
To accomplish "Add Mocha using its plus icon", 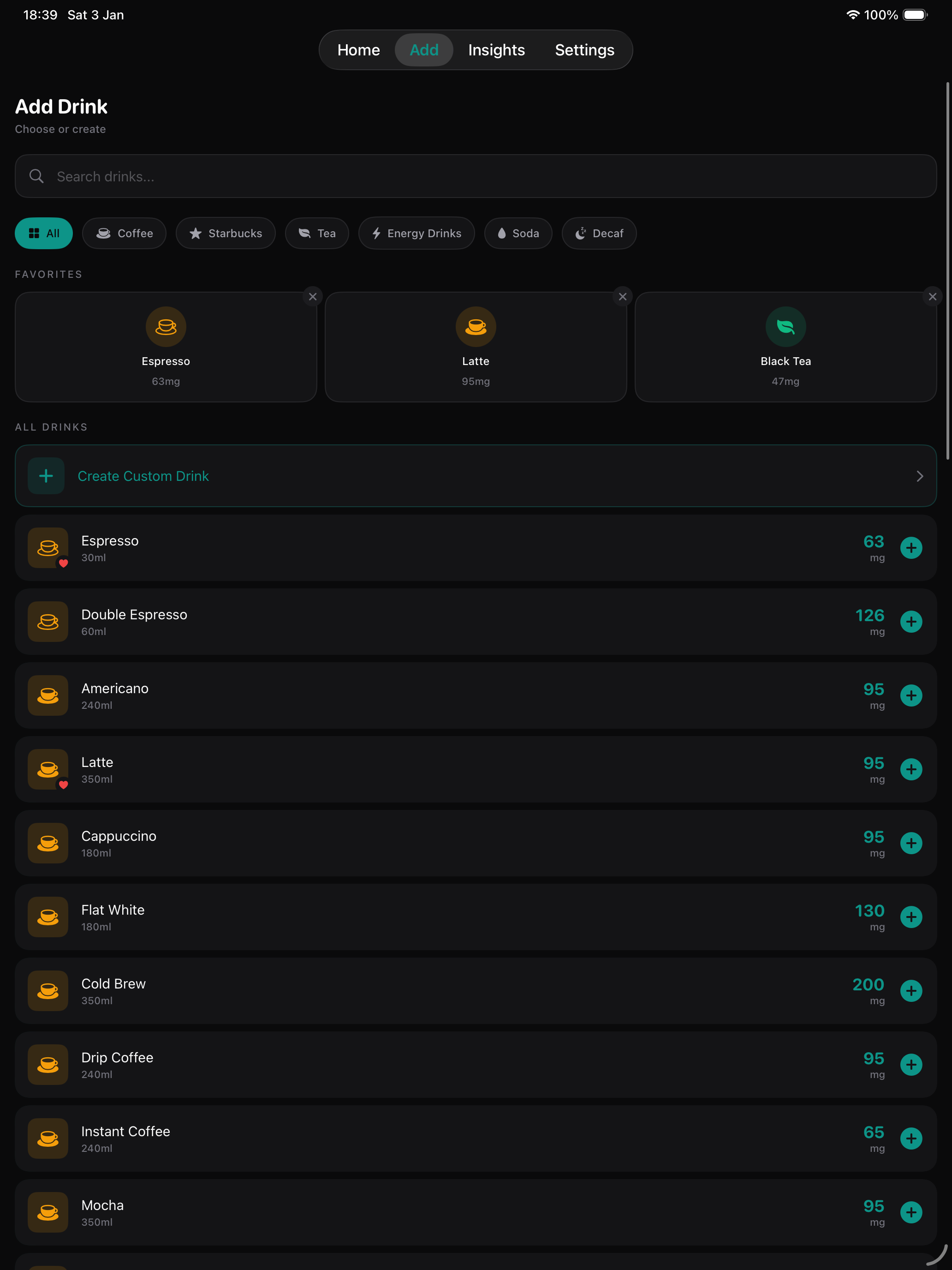I will [x=910, y=1213].
